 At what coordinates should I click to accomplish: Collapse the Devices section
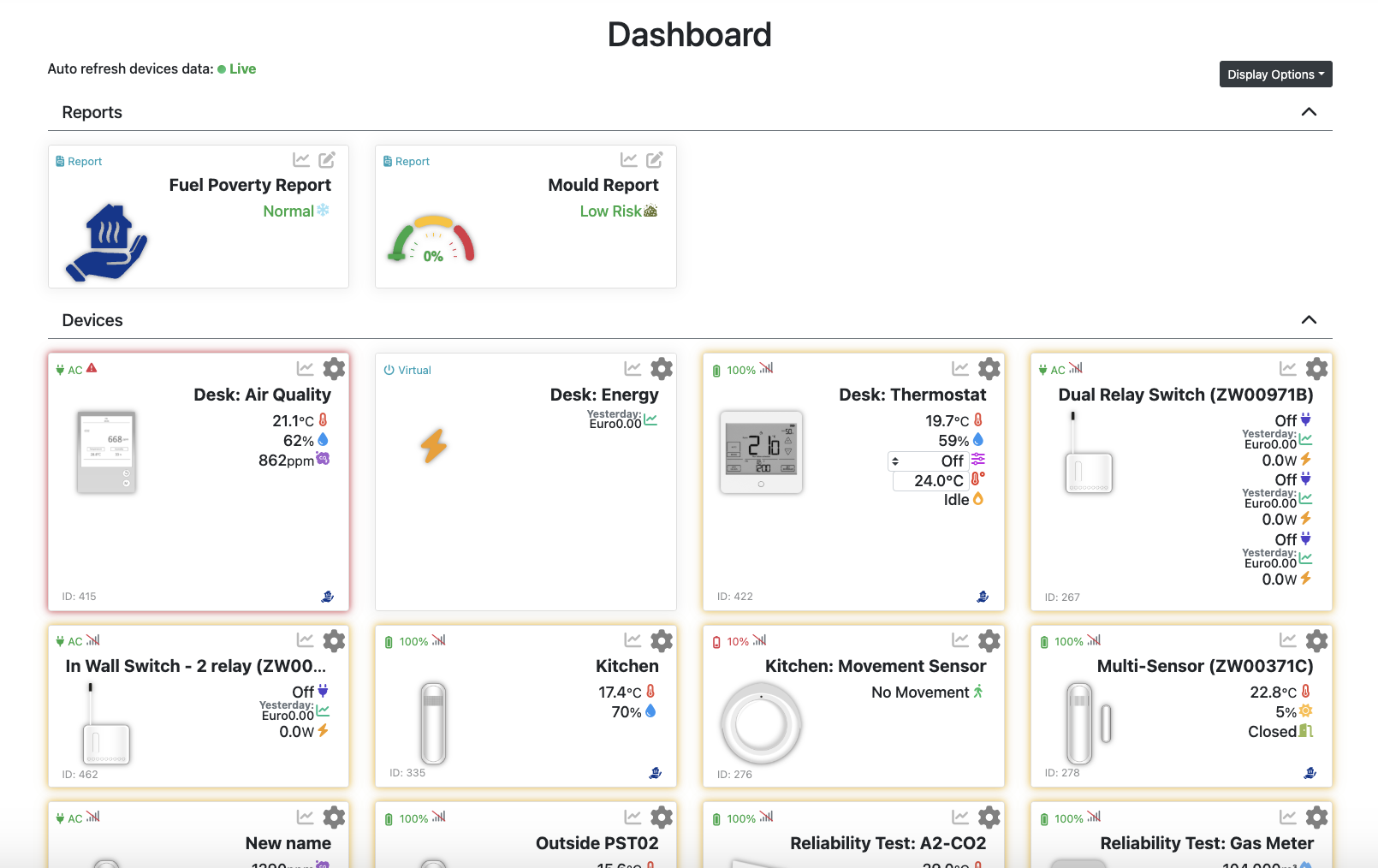click(1309, 319)
